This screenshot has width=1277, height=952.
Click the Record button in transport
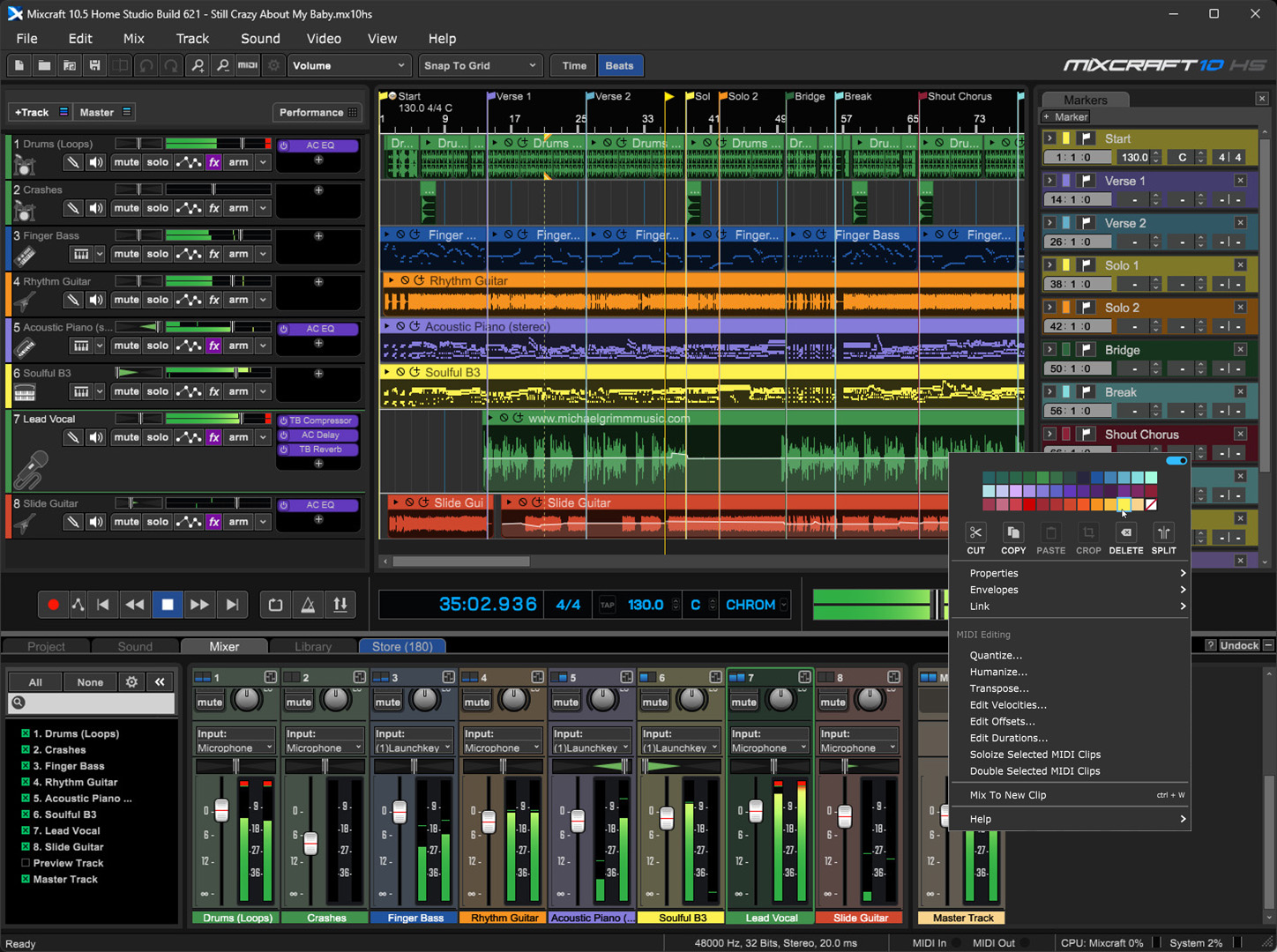[x=53, y=605]
